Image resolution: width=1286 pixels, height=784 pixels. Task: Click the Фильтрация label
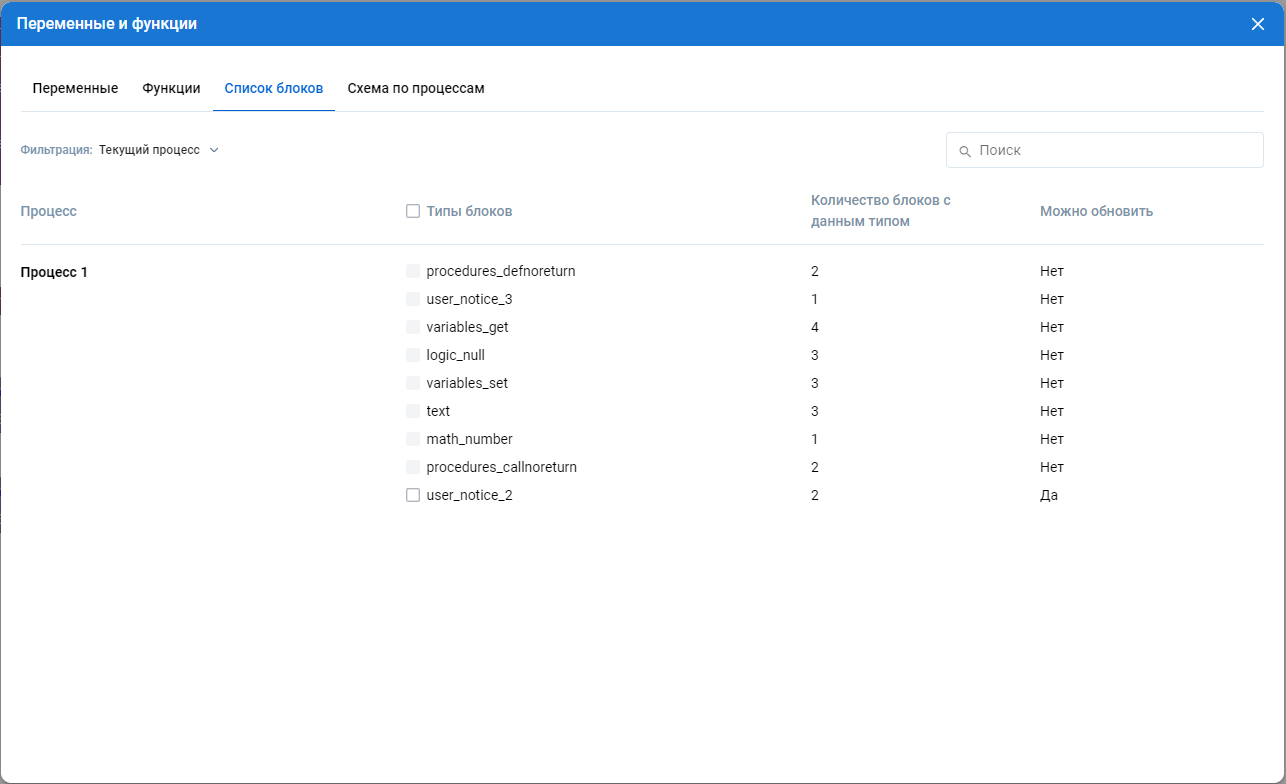[57, 150]
